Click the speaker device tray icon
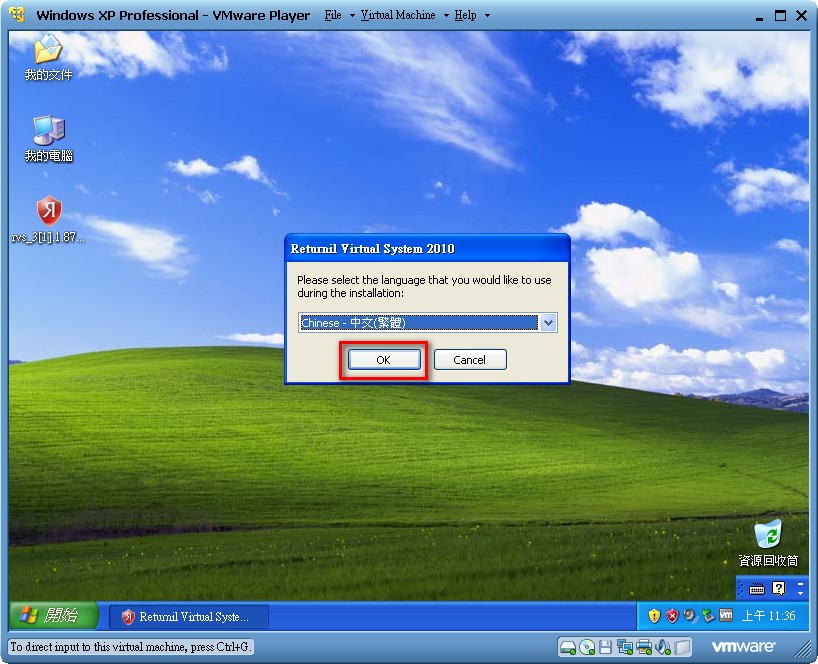The image size is (818, 664). (x=690, y=616)
